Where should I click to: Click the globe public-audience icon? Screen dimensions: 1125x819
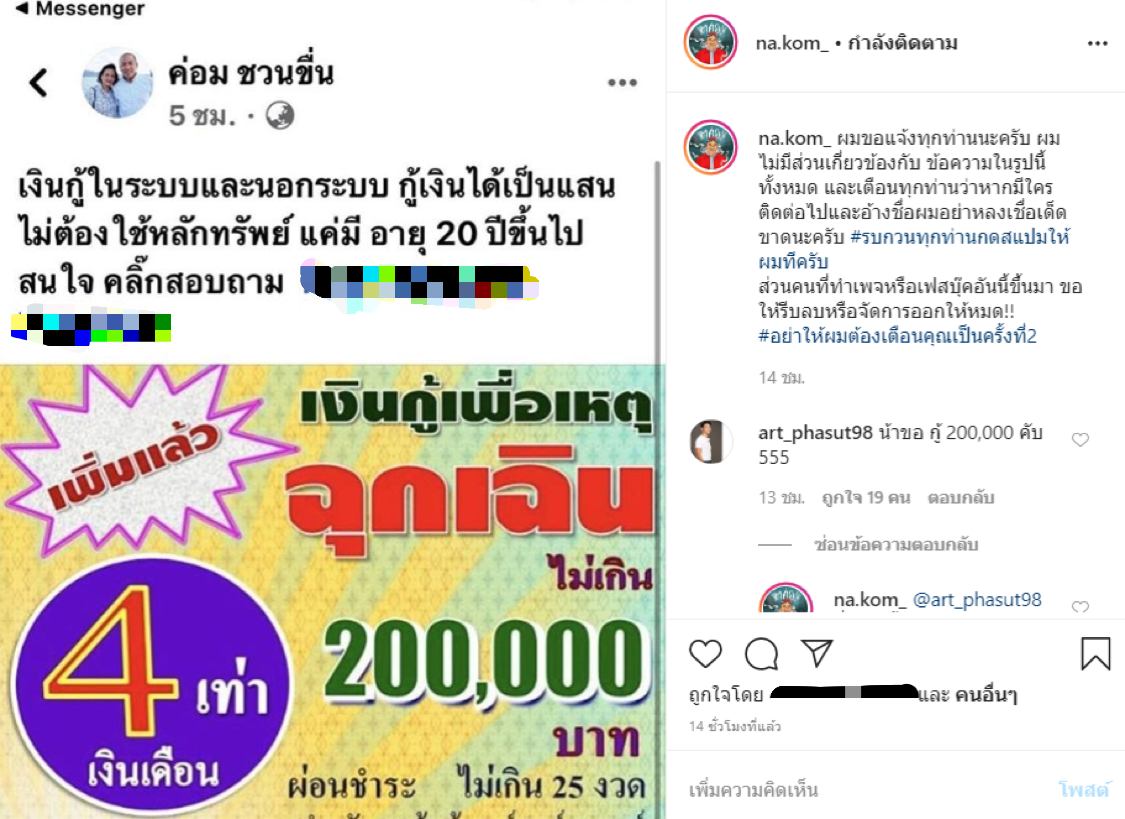280,115
